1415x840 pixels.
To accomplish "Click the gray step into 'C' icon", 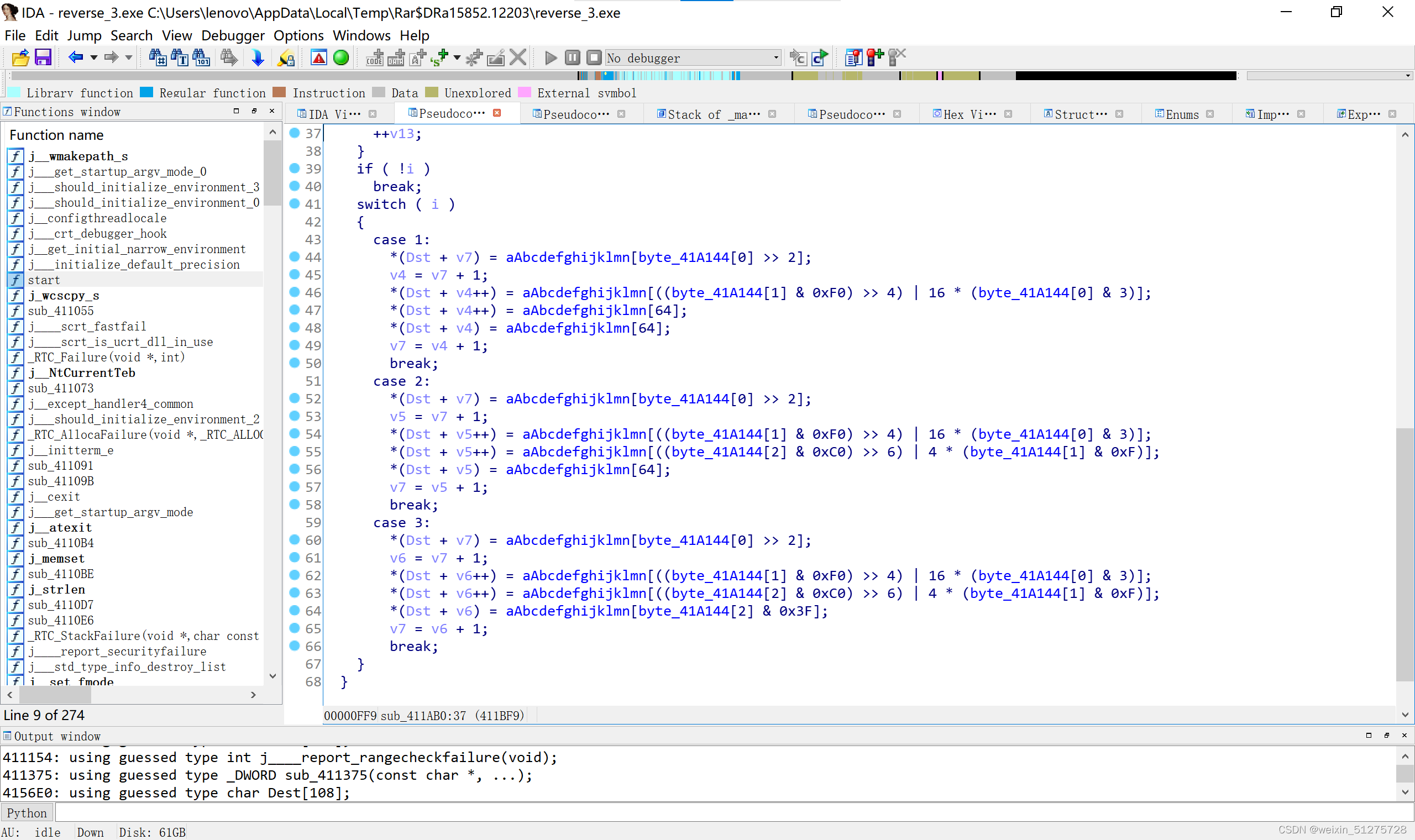I will click(798, 57).
